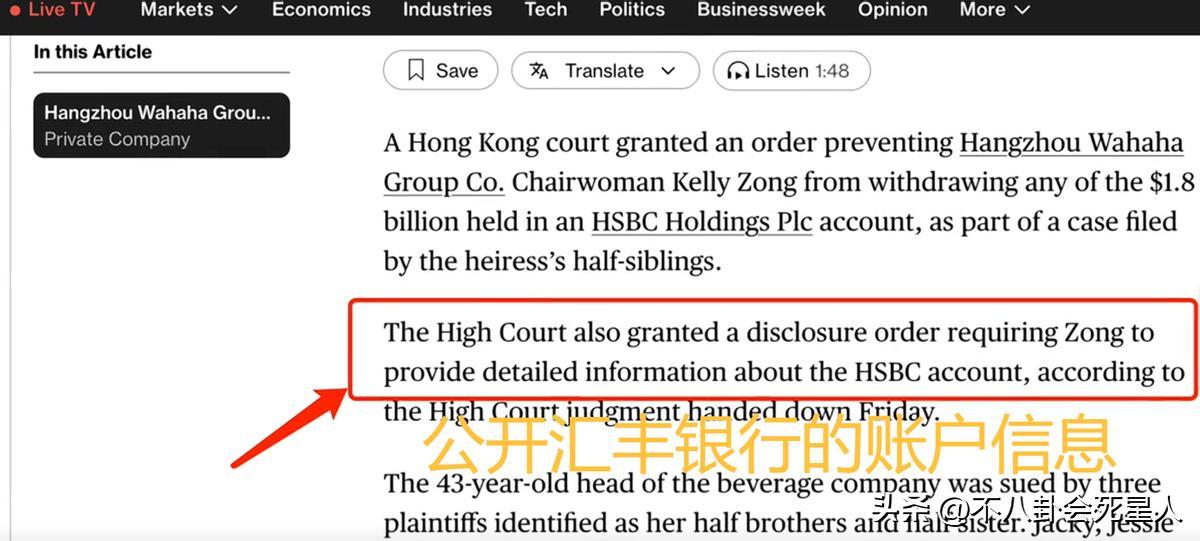This screenshot has height=541, width=1200.
Task: Expand the Translate dropdown chevron
Action: 668,71
